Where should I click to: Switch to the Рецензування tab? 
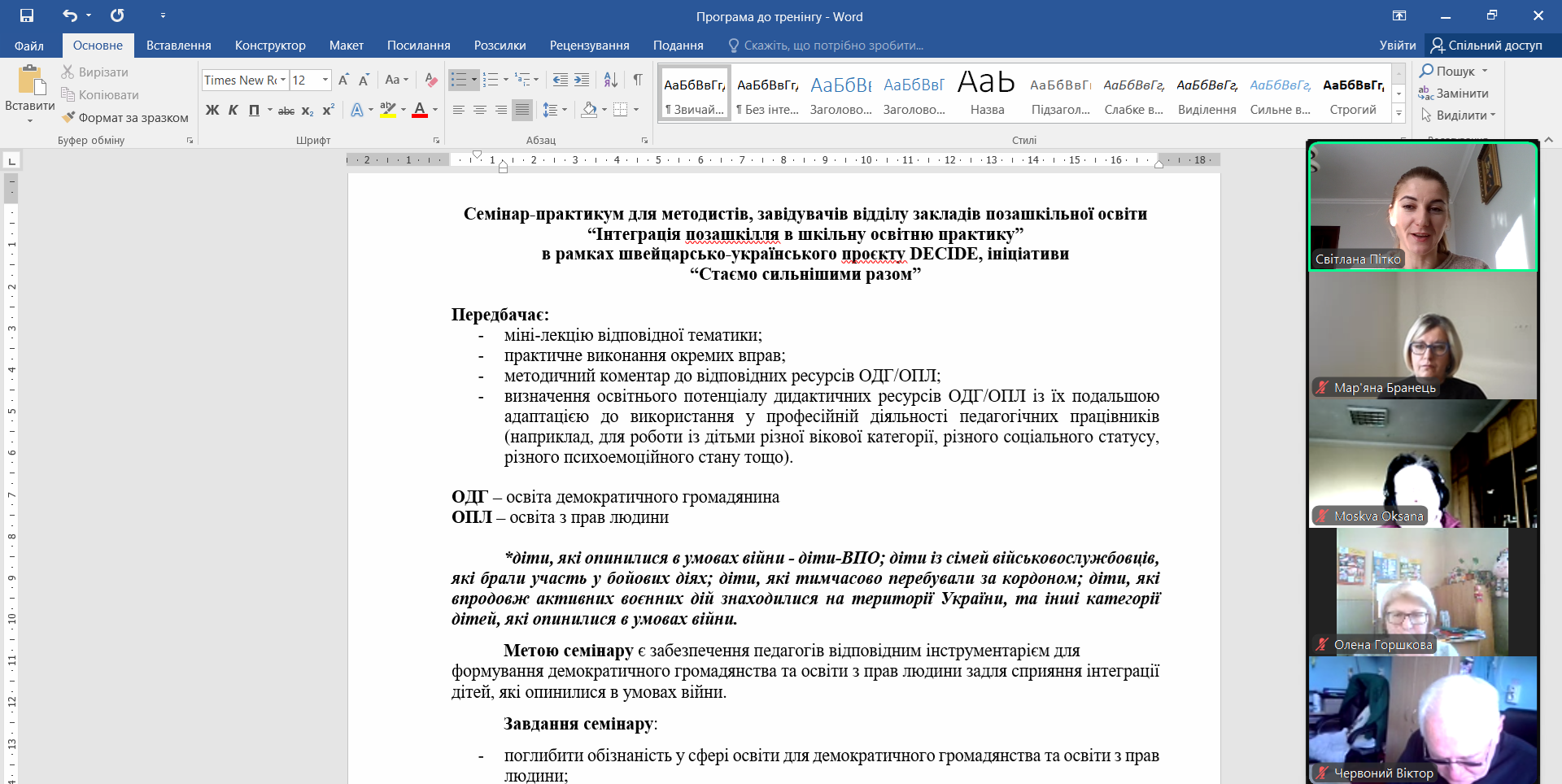589,46
